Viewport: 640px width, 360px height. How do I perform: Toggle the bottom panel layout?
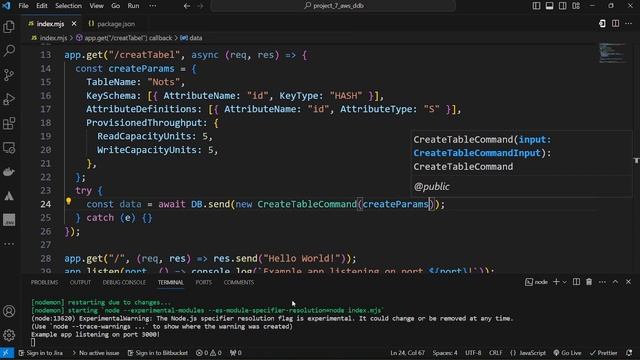click(549, 6)
